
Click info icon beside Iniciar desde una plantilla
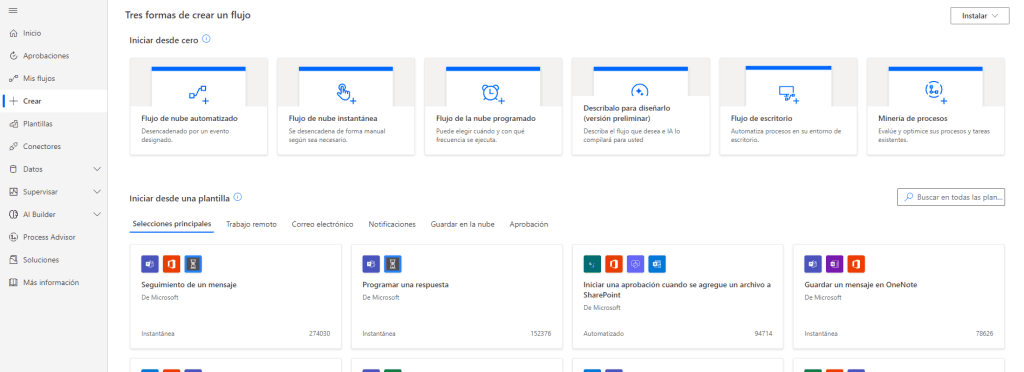[x=238, y=197]
